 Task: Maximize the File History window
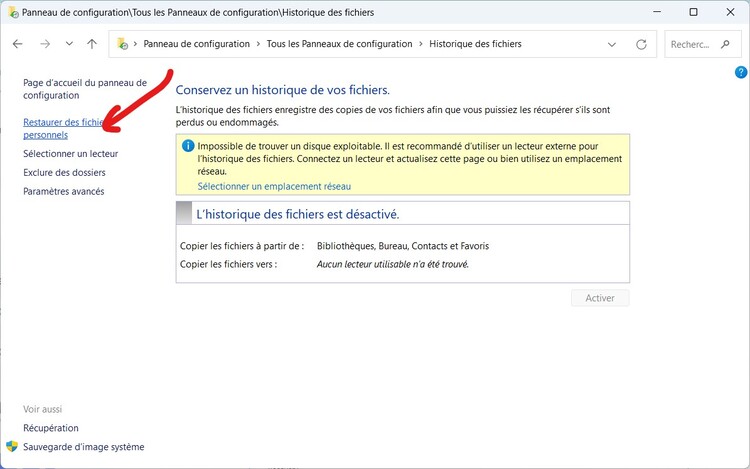click(x=693, y=12)
